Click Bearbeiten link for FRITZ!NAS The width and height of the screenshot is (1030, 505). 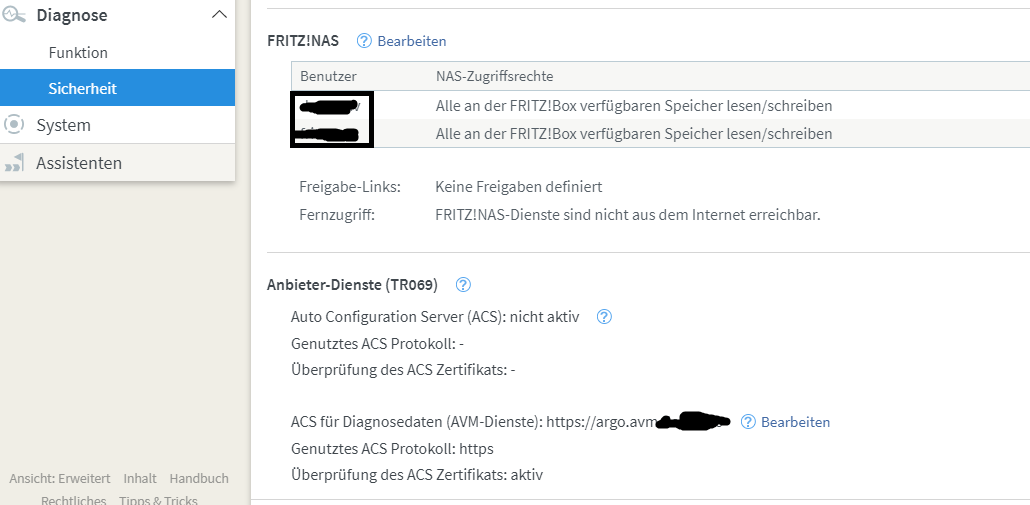click(x=412, y=41)
